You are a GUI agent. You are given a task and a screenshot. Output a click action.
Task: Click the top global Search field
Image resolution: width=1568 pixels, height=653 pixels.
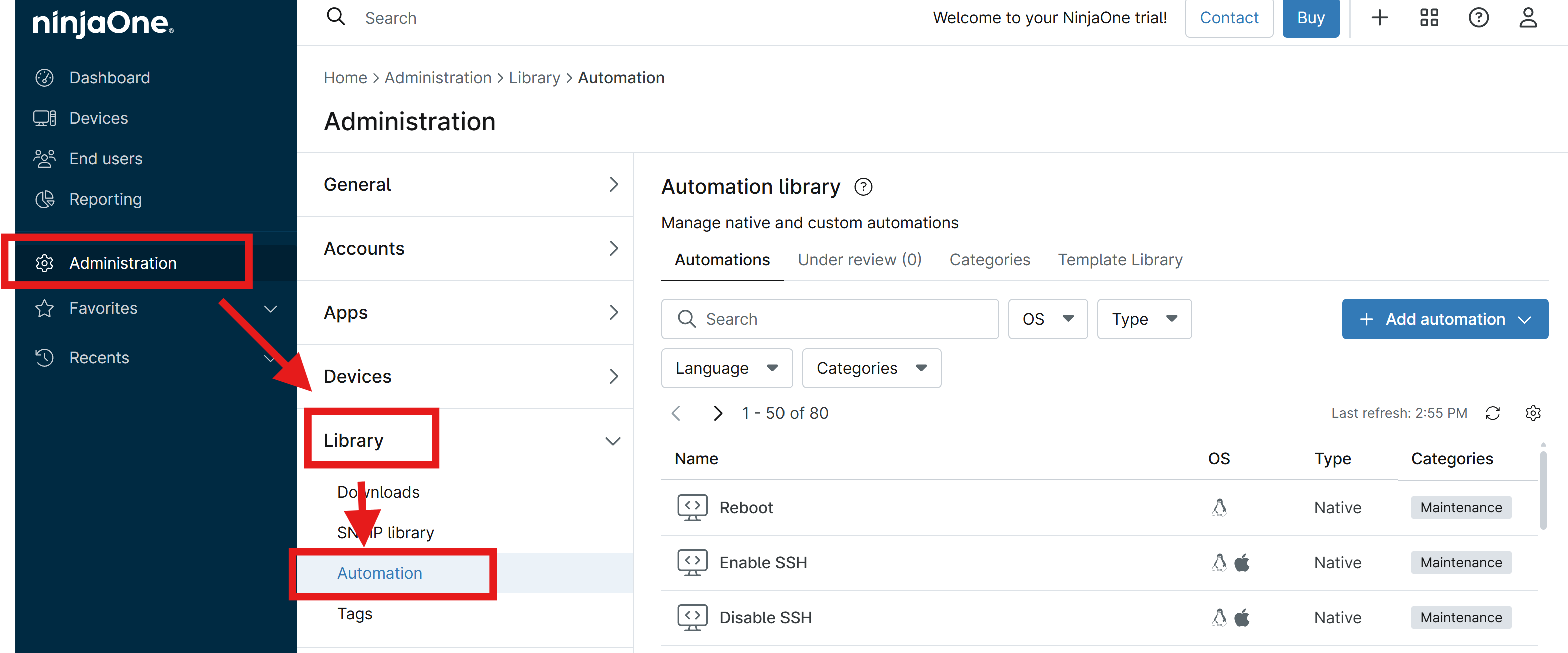(x=390, y=18)
